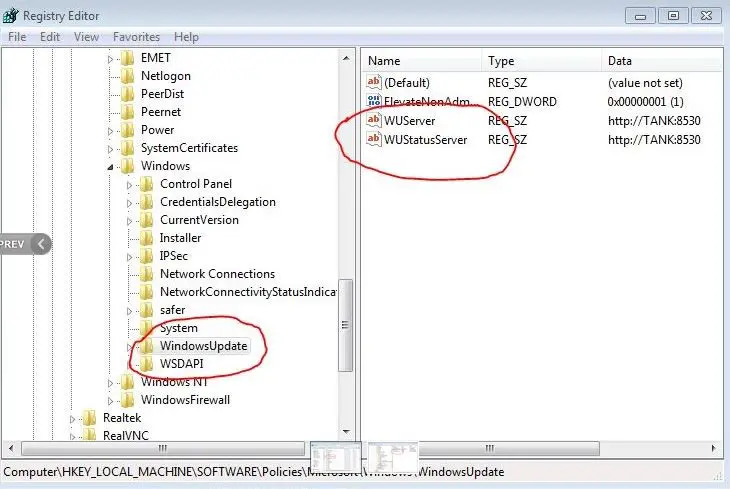Sort values by the Data column header
The image size is (730, 489).
pos(662,61)
